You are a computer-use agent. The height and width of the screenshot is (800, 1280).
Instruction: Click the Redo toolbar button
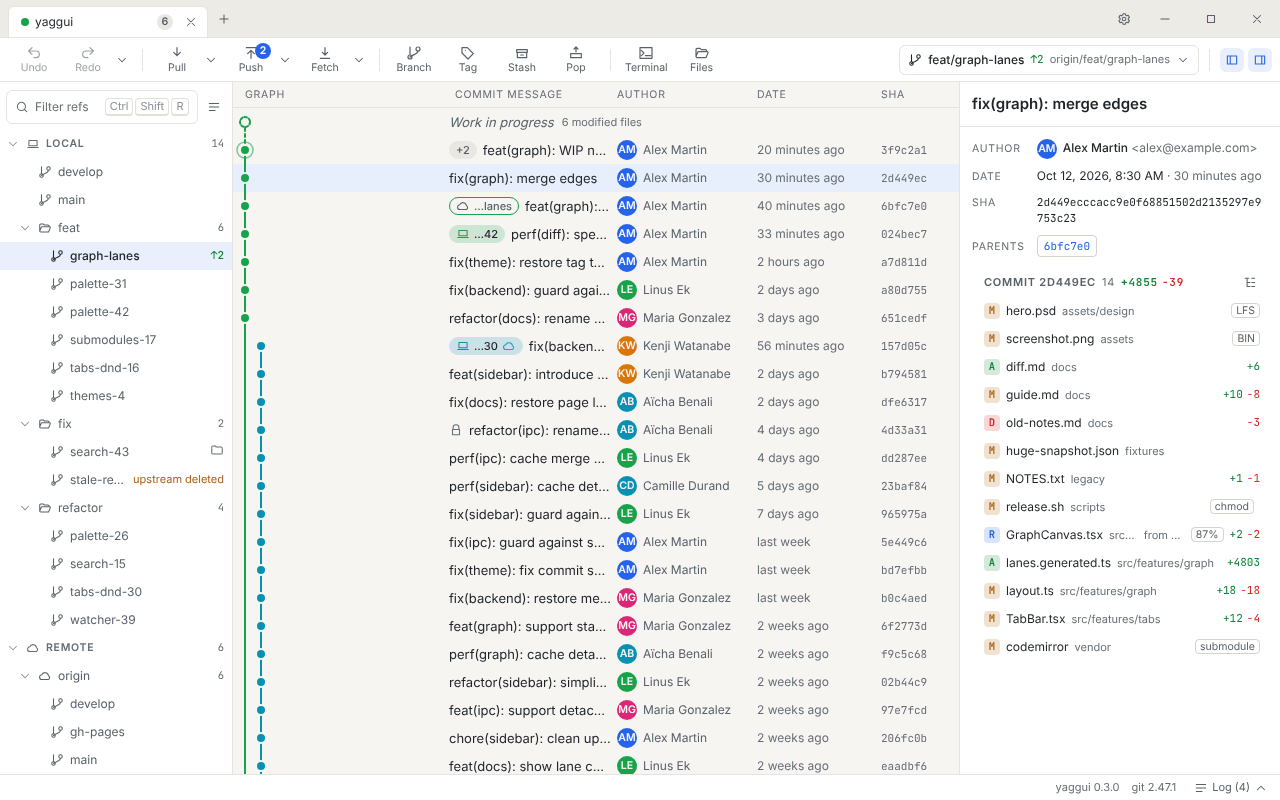click(x=88, y=59)
